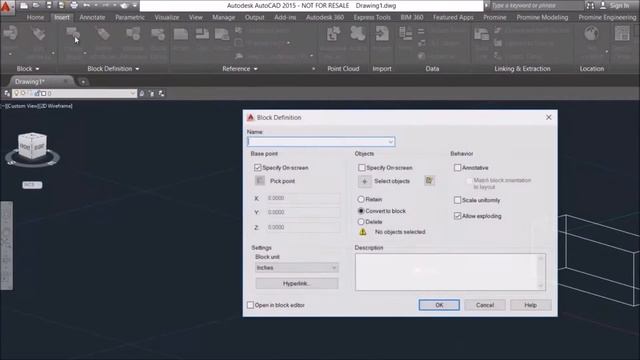Viewport: 640px width, 360px height.
Task: Click the Create Block icon in ribbon
Action: (x=73, y=34)
